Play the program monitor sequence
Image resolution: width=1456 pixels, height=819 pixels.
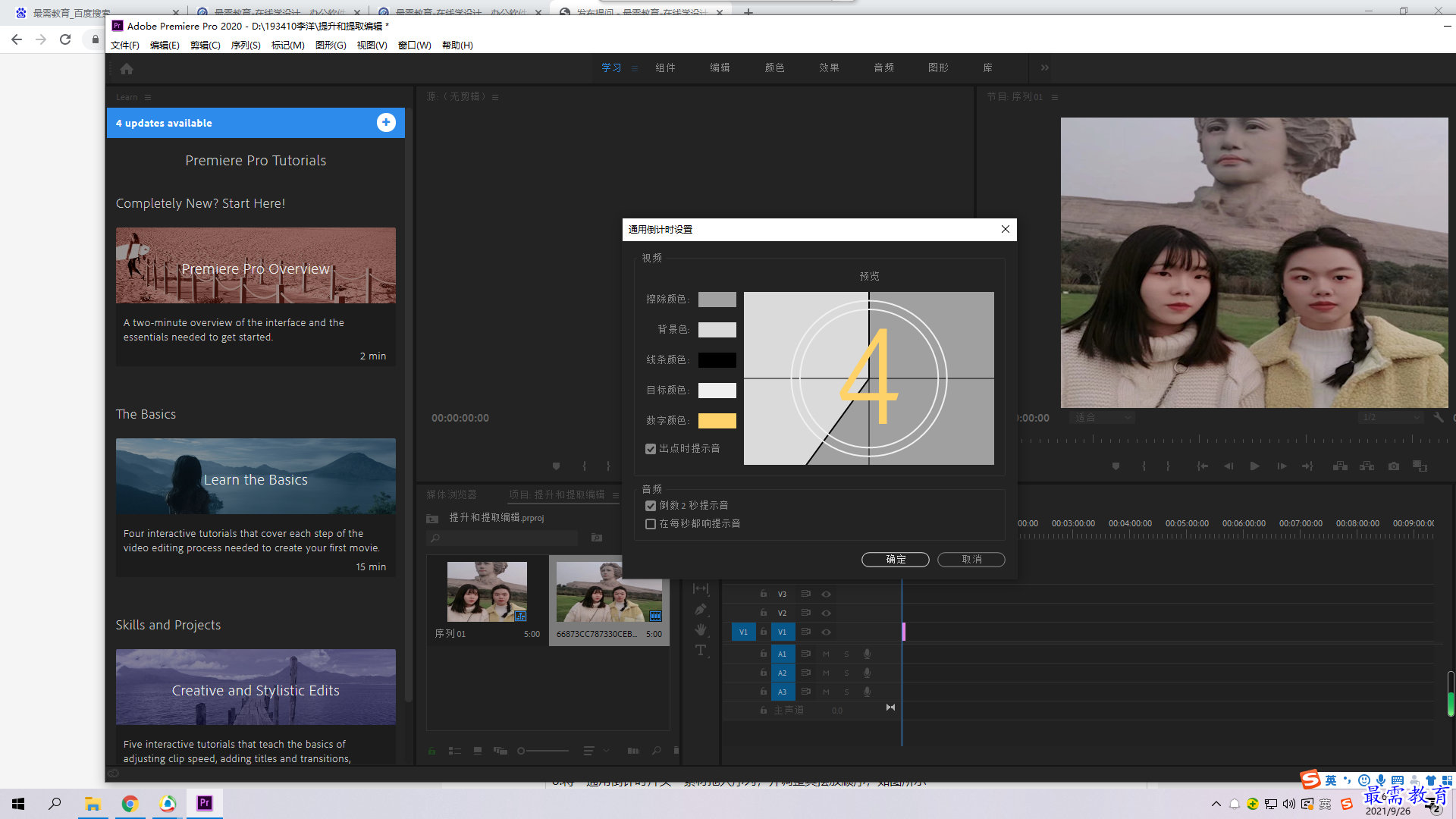pos(1254,466)
